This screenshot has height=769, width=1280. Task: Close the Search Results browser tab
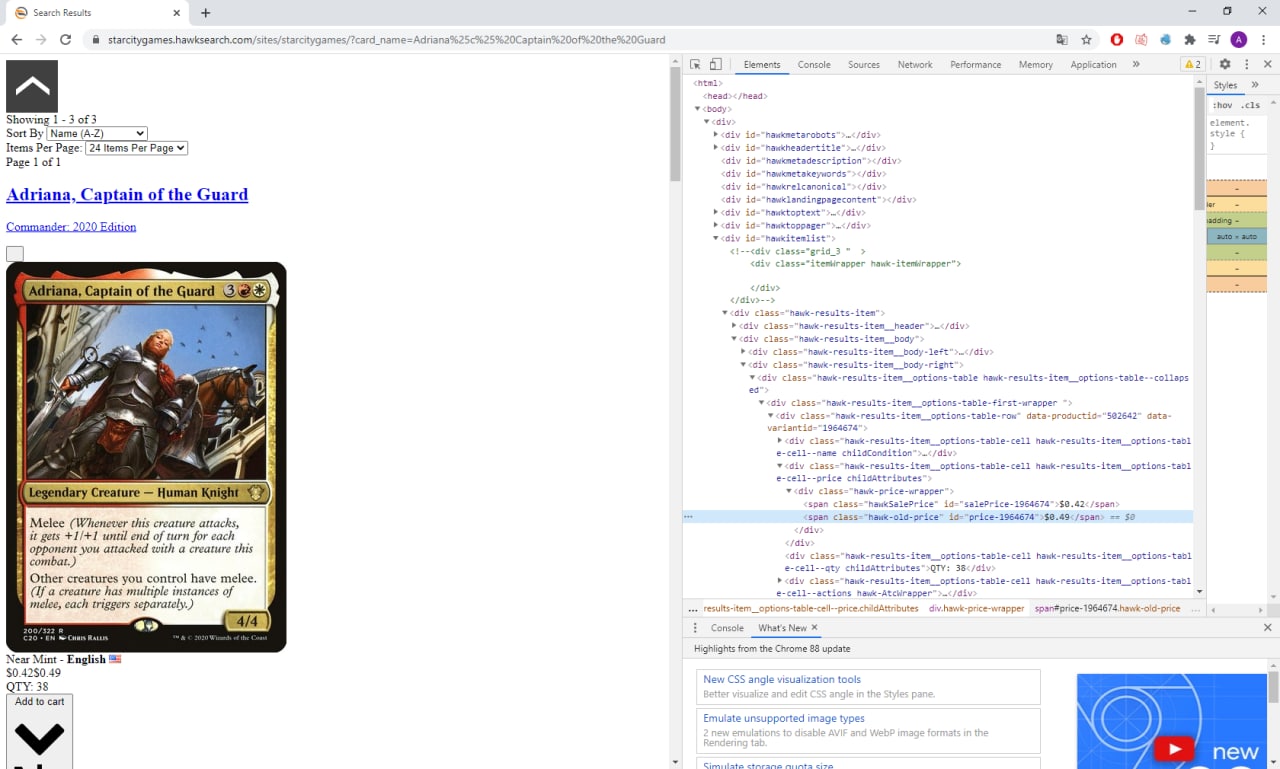(177, 13)
